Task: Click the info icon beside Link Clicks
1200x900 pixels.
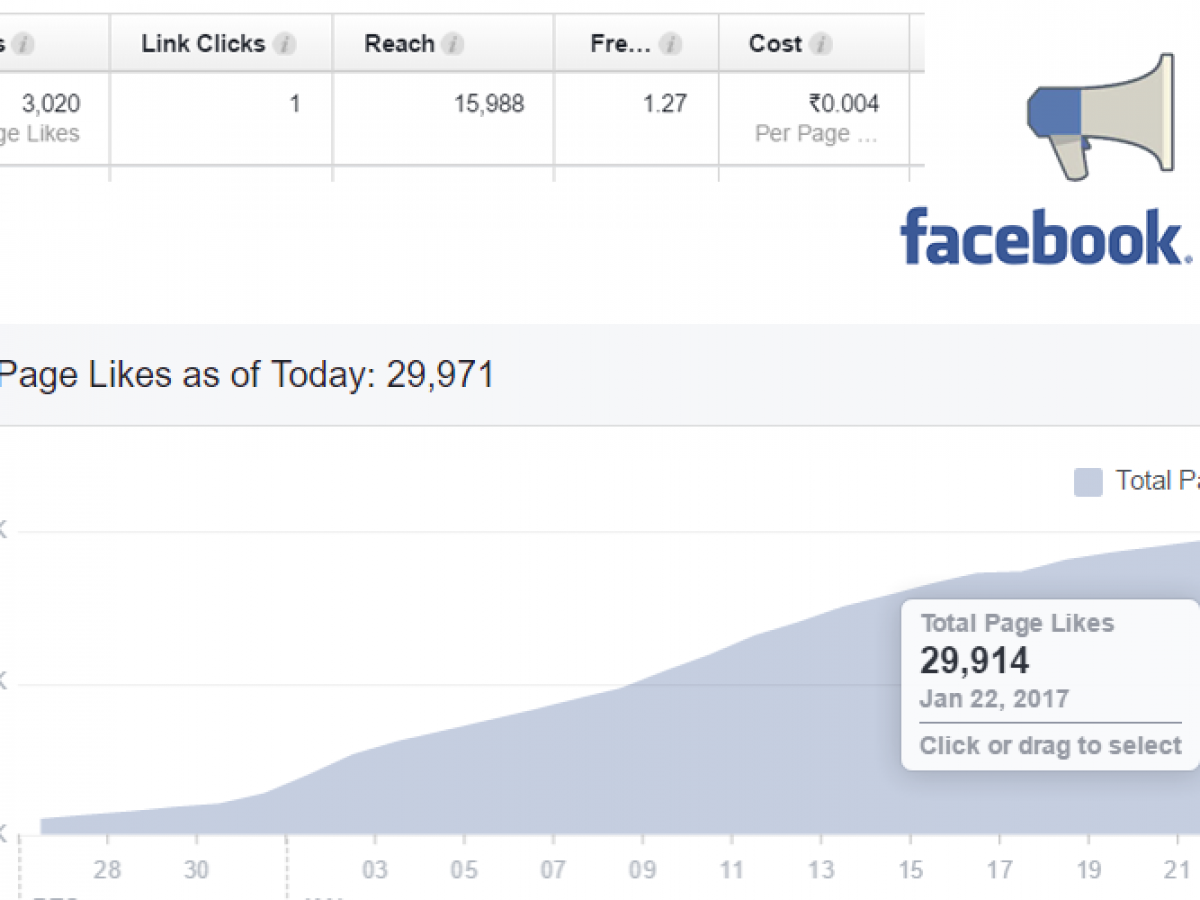Action: [x=285, y=44]
